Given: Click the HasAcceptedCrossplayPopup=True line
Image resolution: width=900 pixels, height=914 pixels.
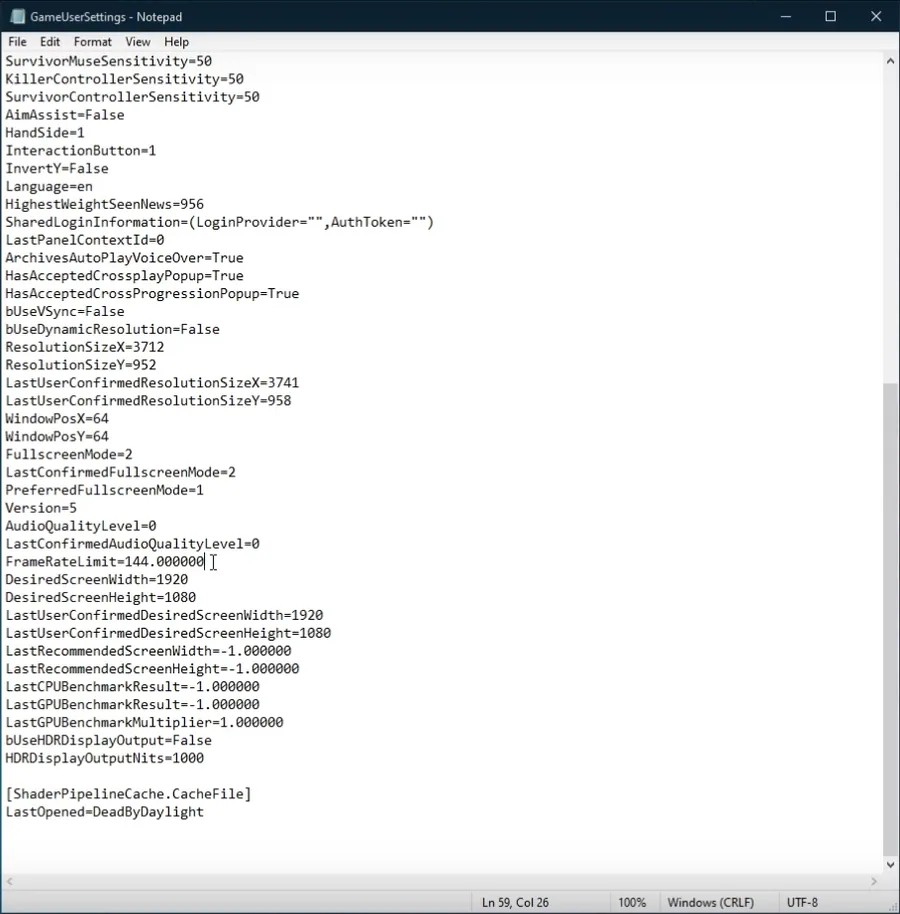Looking at the screenshot, I should click(x=124, y=276).
